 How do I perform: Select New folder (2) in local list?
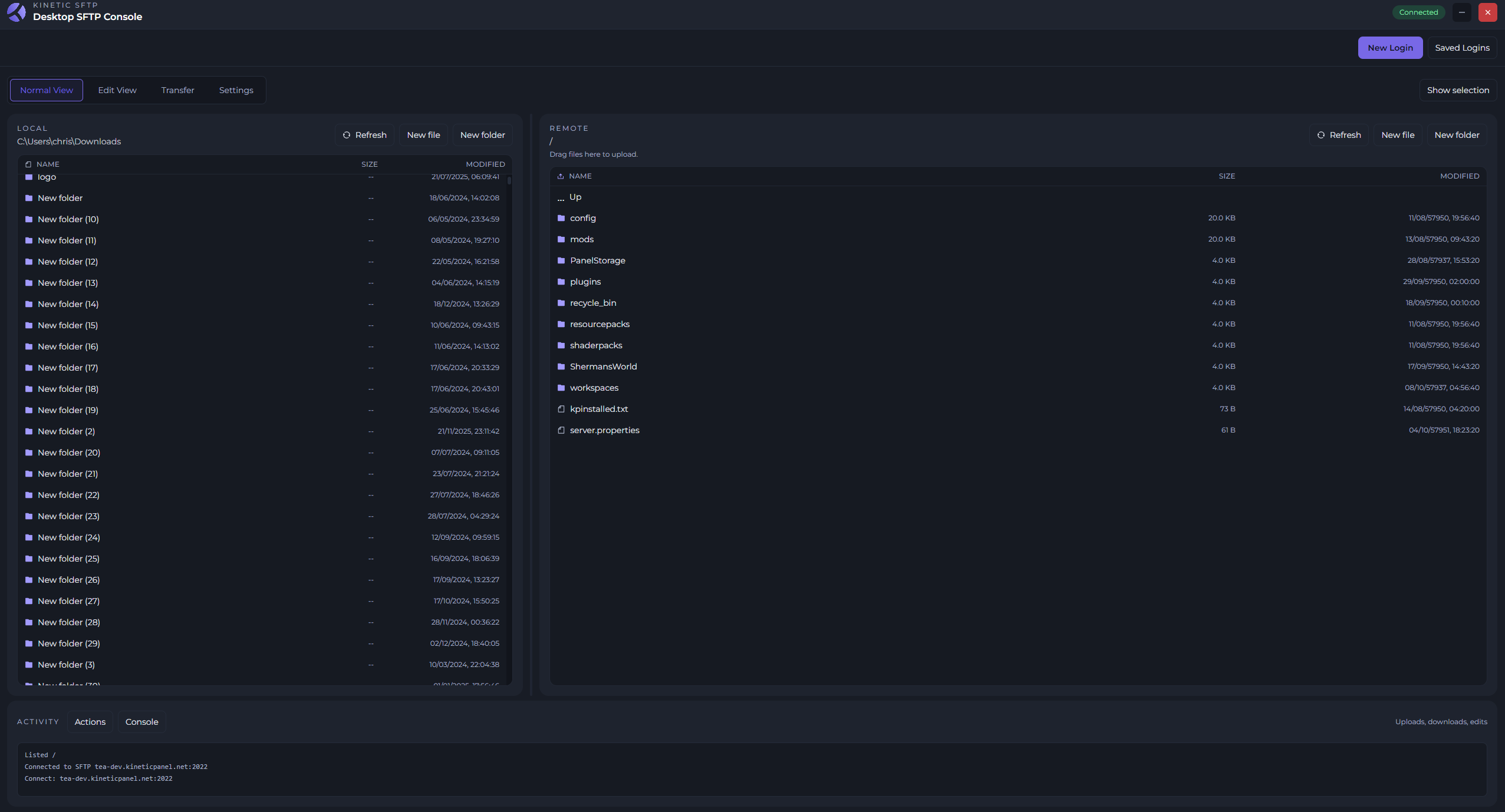click(x=262, y=431)
